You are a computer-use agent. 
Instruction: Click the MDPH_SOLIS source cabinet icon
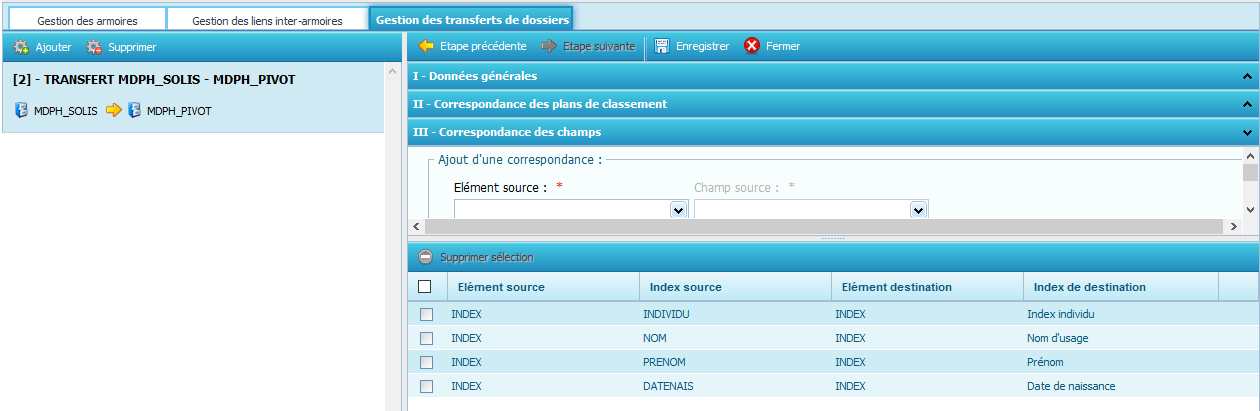21,111
